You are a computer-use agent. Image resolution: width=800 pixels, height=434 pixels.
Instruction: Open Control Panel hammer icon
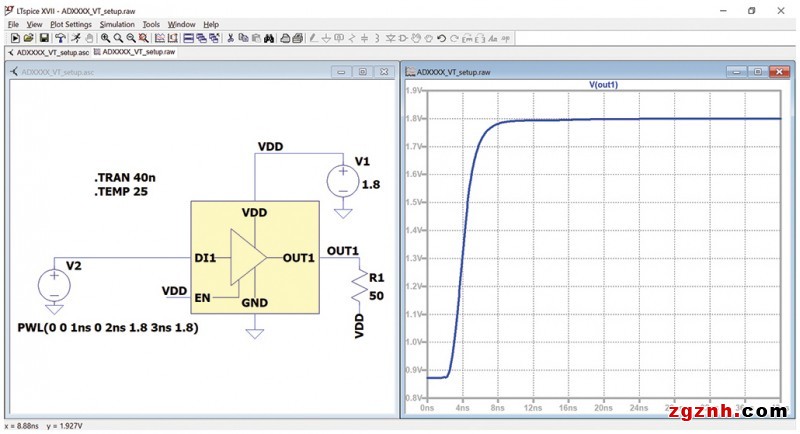[60, 38]
